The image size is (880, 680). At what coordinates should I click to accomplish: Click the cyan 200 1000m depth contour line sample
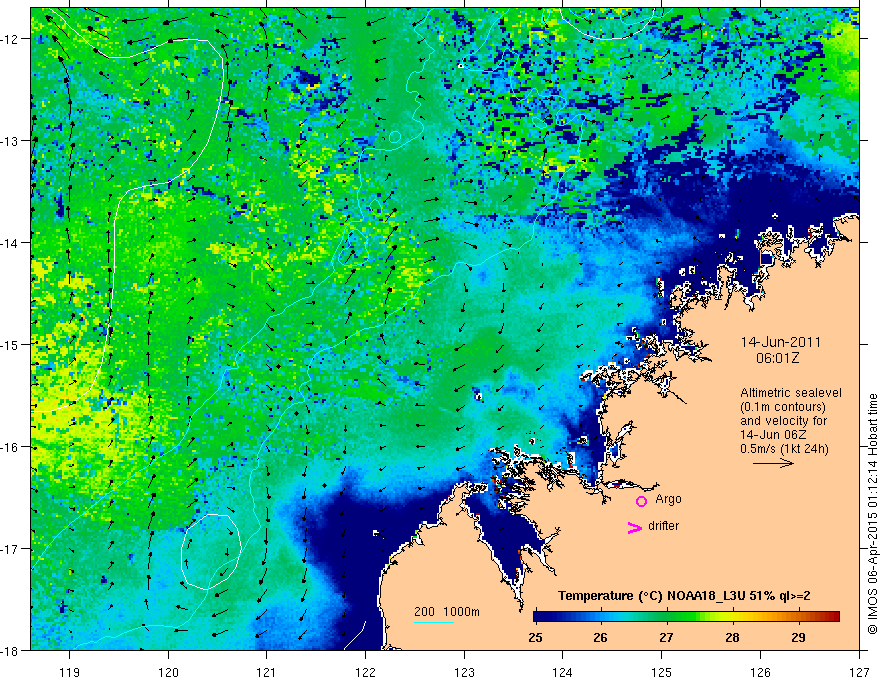434,622
